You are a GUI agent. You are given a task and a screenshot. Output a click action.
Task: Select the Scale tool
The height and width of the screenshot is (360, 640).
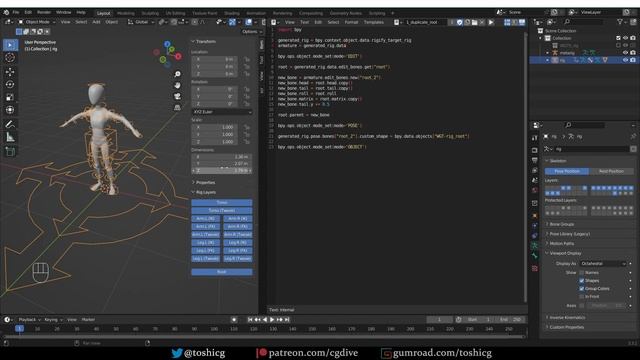[10, 97]
